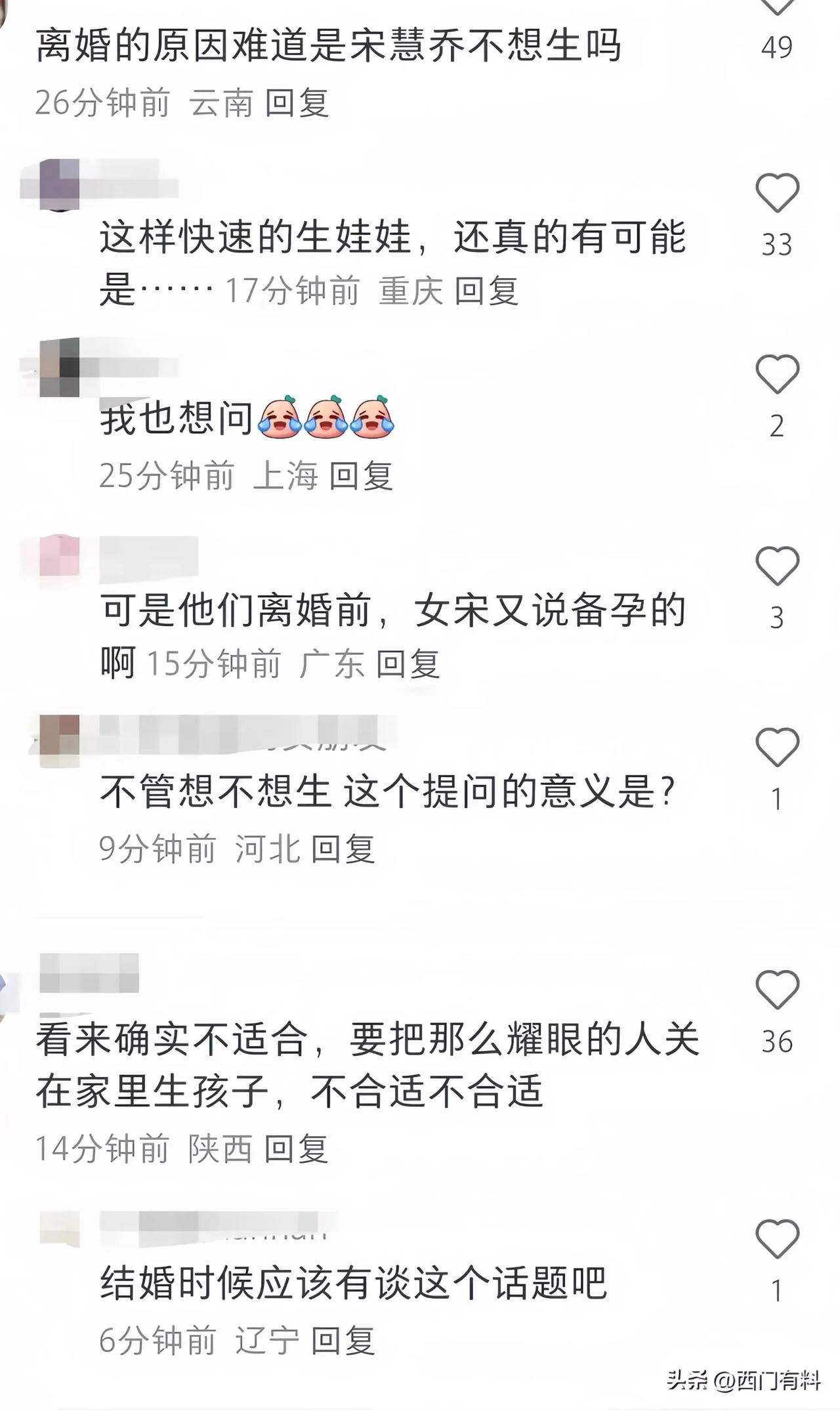Reply to the 上海 comment
The height and width of the screenshot is (1411, 840).
360,475
